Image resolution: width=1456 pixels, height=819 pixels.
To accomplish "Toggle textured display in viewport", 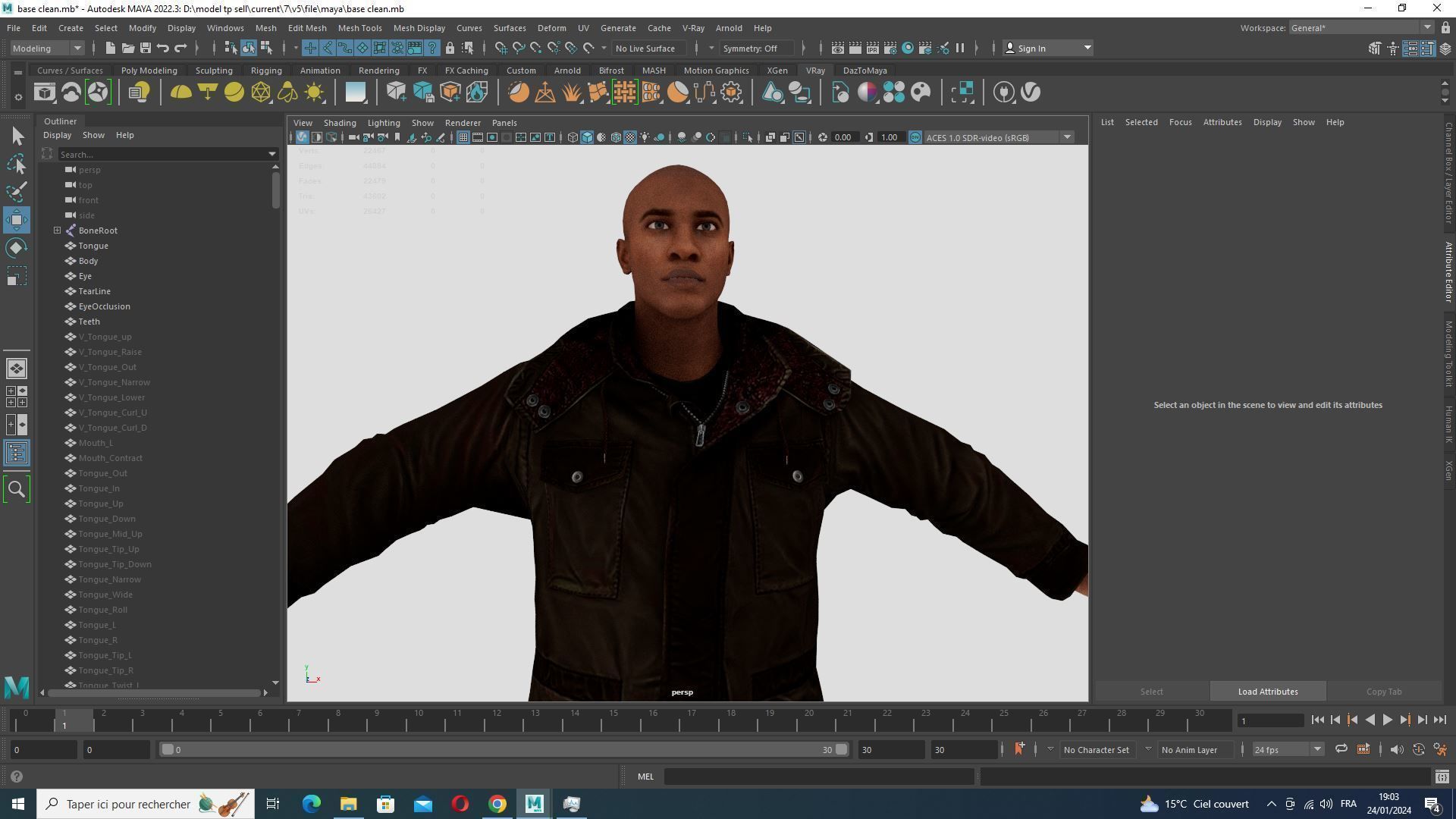I will 630,137.
